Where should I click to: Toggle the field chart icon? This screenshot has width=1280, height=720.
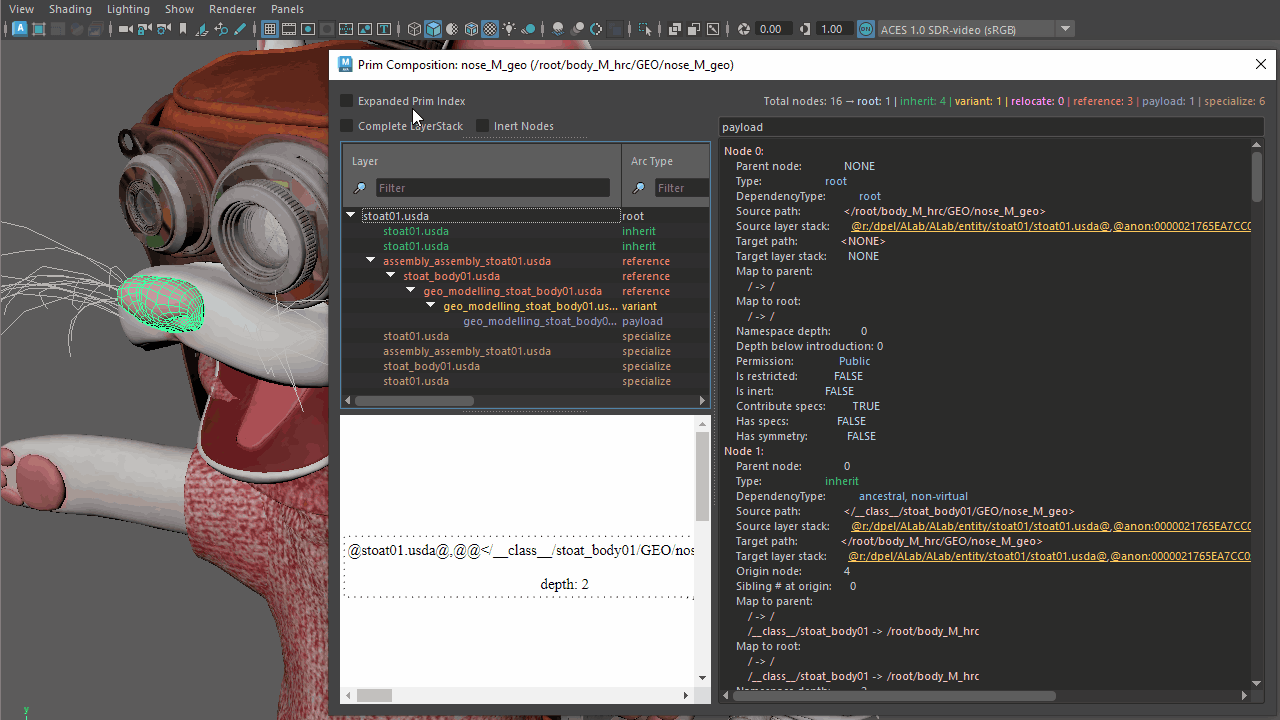pyautogui.click(x=345, y=29)
